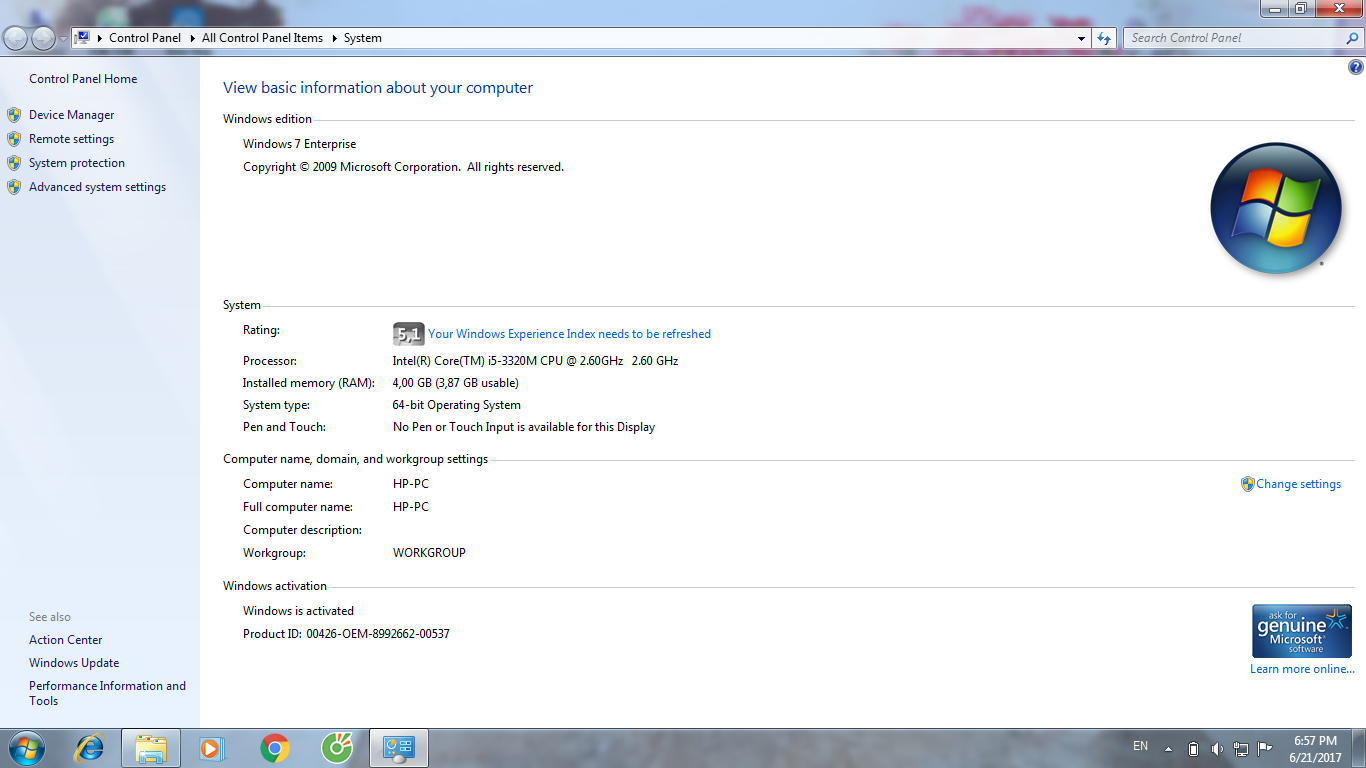Open Windows Update under See also
The width and height of the screenshot is (1366, 768).
(x=74, y=663)
